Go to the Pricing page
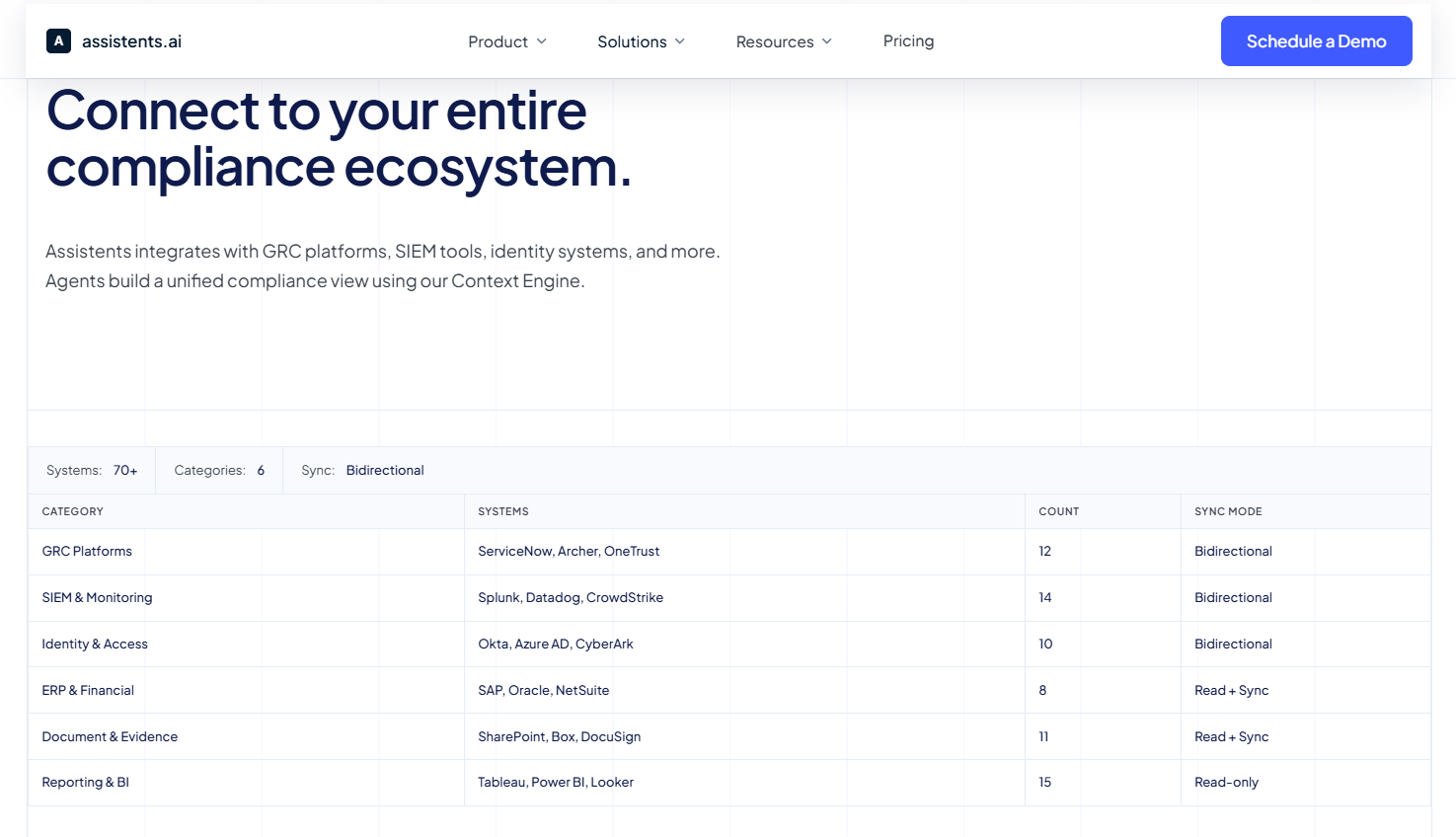 point(908,40)
